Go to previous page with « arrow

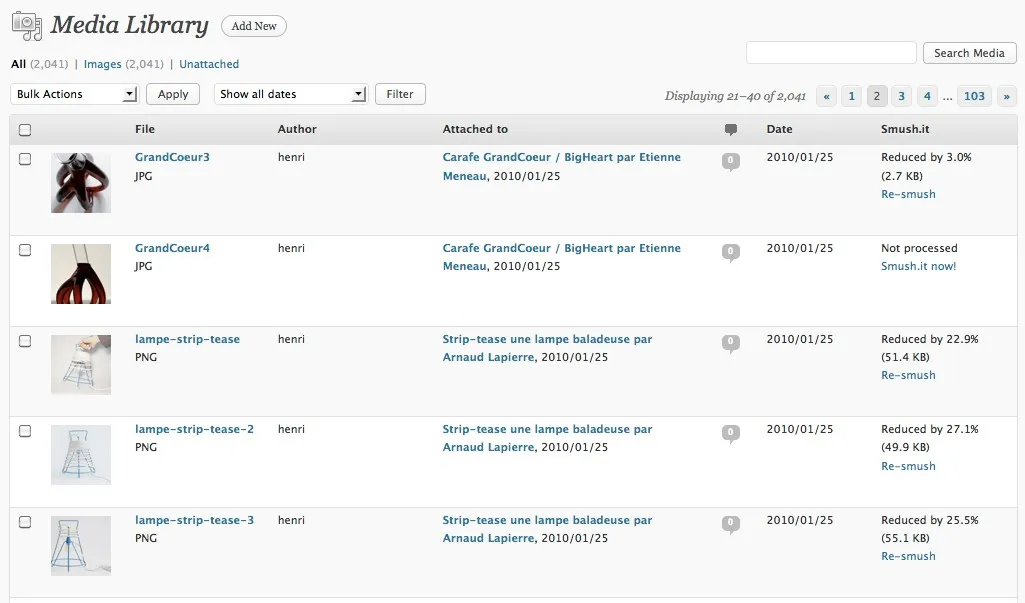tap(826, 96)
